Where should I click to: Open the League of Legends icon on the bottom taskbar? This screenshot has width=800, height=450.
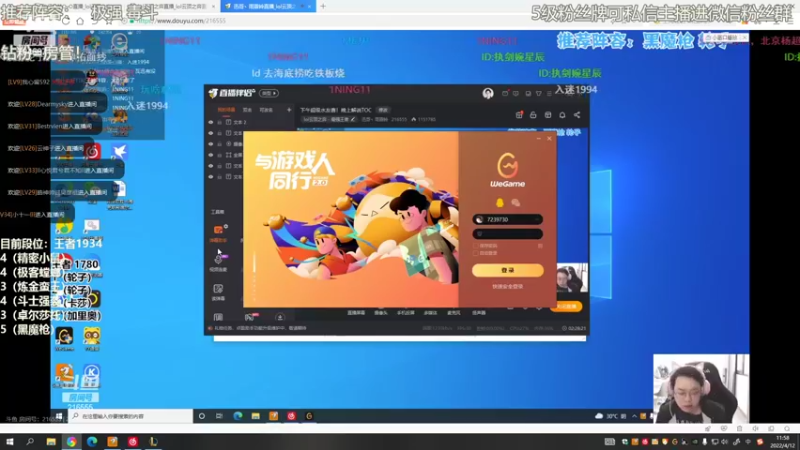pos(153,442)
